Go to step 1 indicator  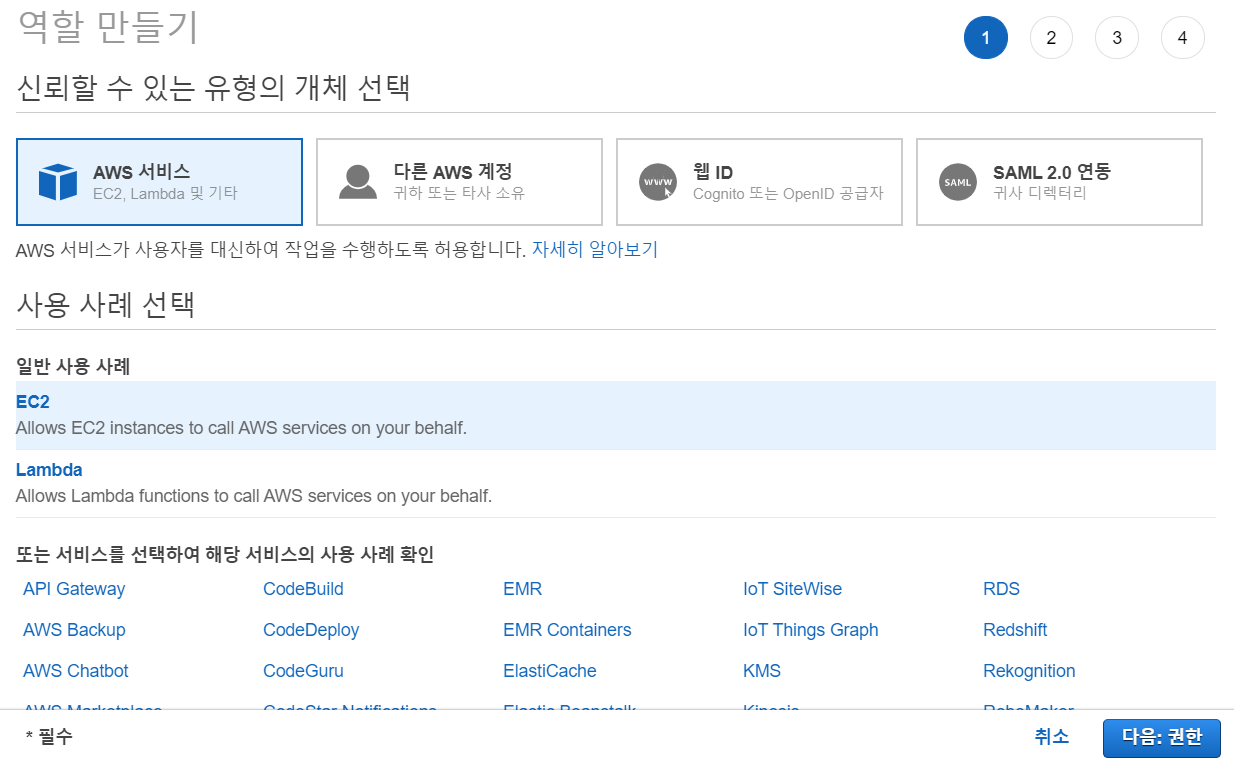point(985,38)
